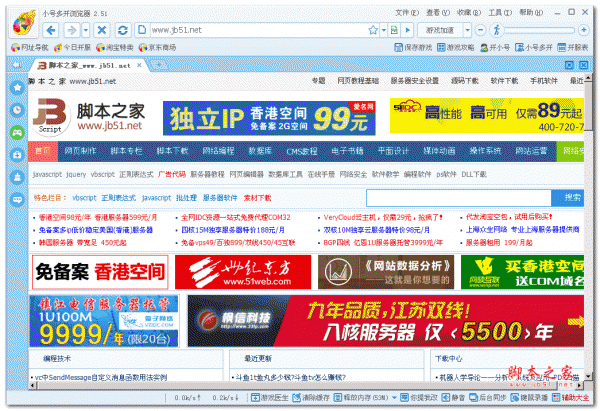Click the 免备案 香港空间 banner
Viewport: 600px width, 411px height.
[100, 272]
